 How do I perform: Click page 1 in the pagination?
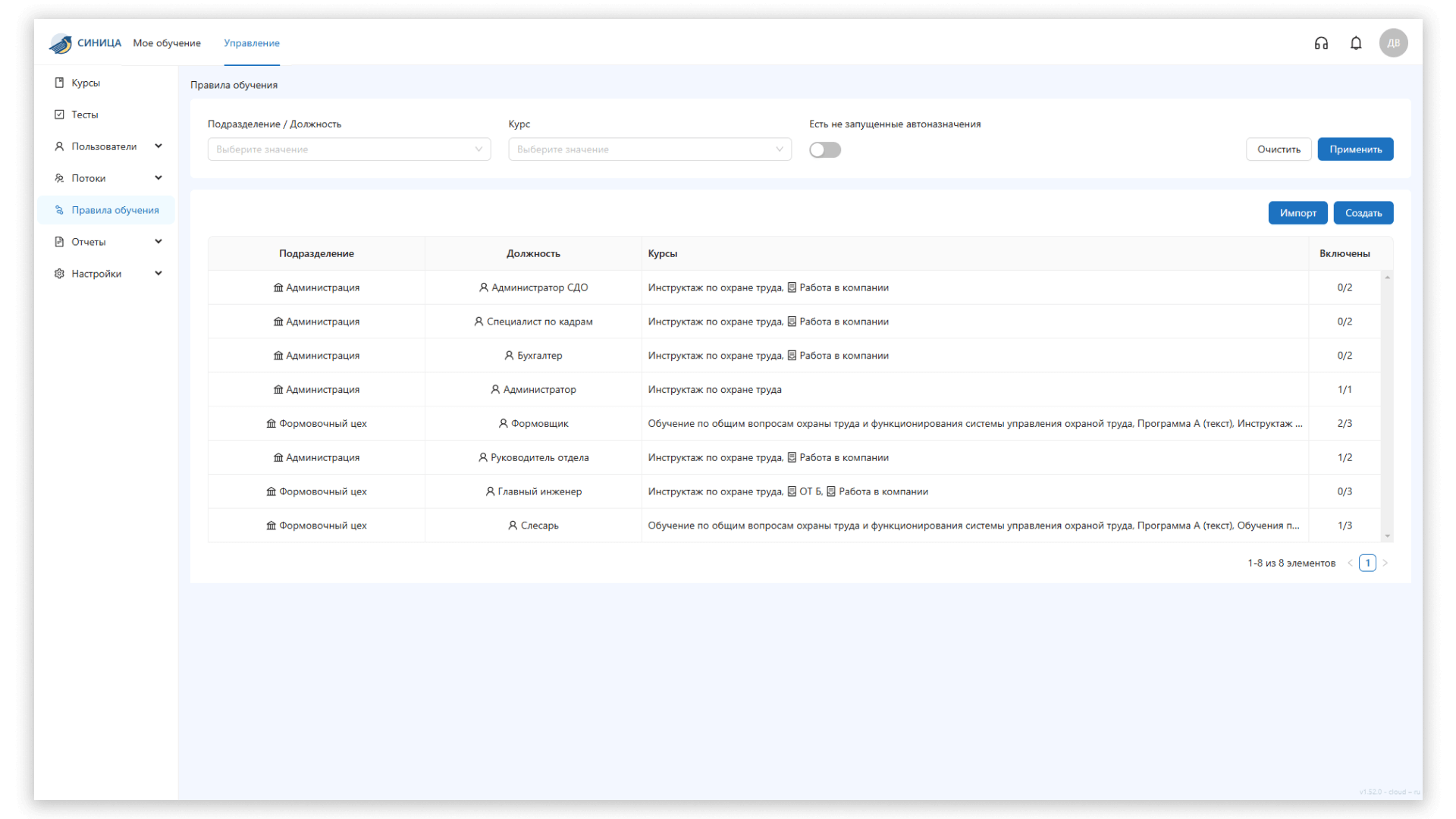[x=1367, y=563]
